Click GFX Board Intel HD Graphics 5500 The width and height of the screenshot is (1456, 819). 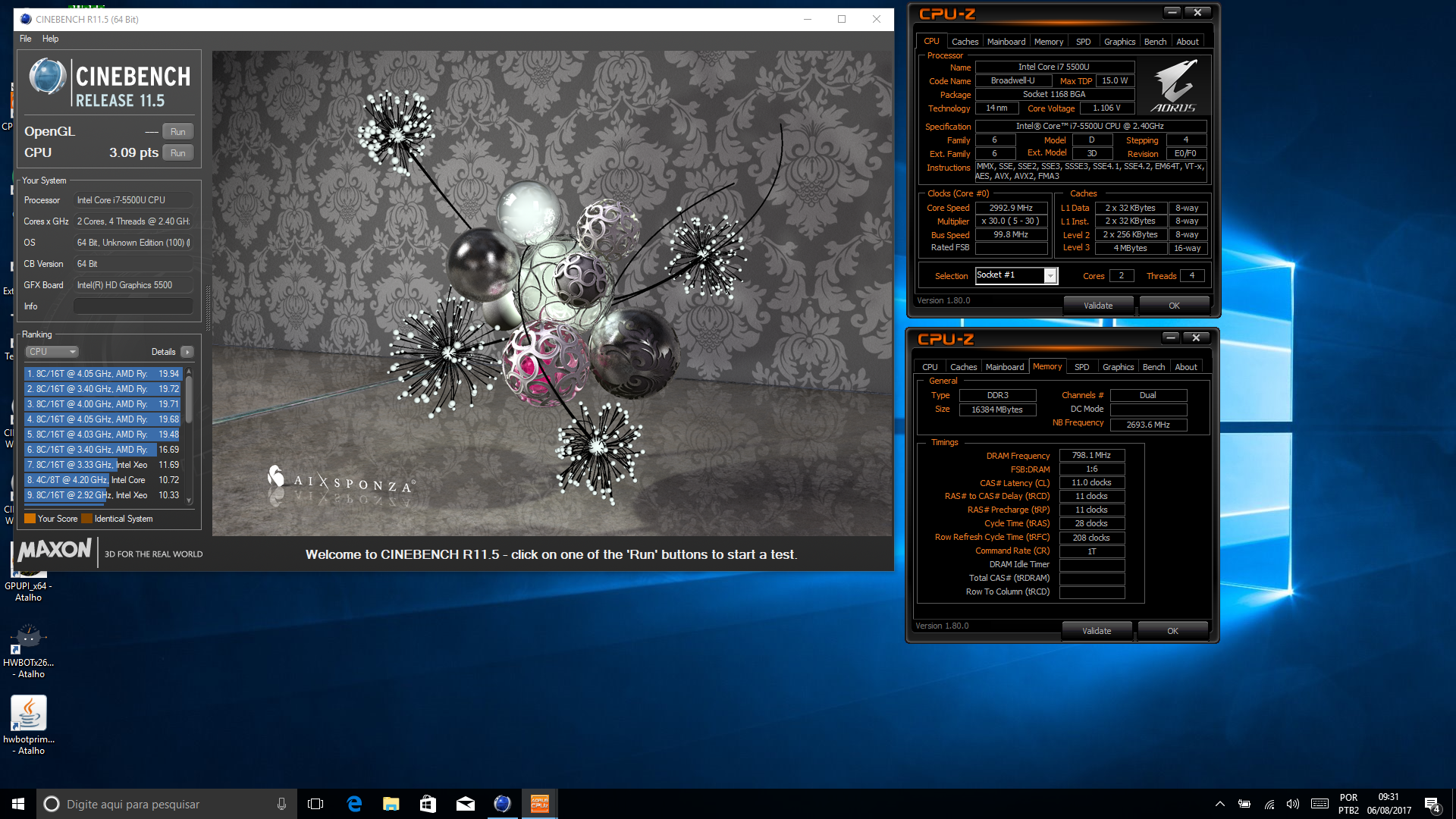133,285
